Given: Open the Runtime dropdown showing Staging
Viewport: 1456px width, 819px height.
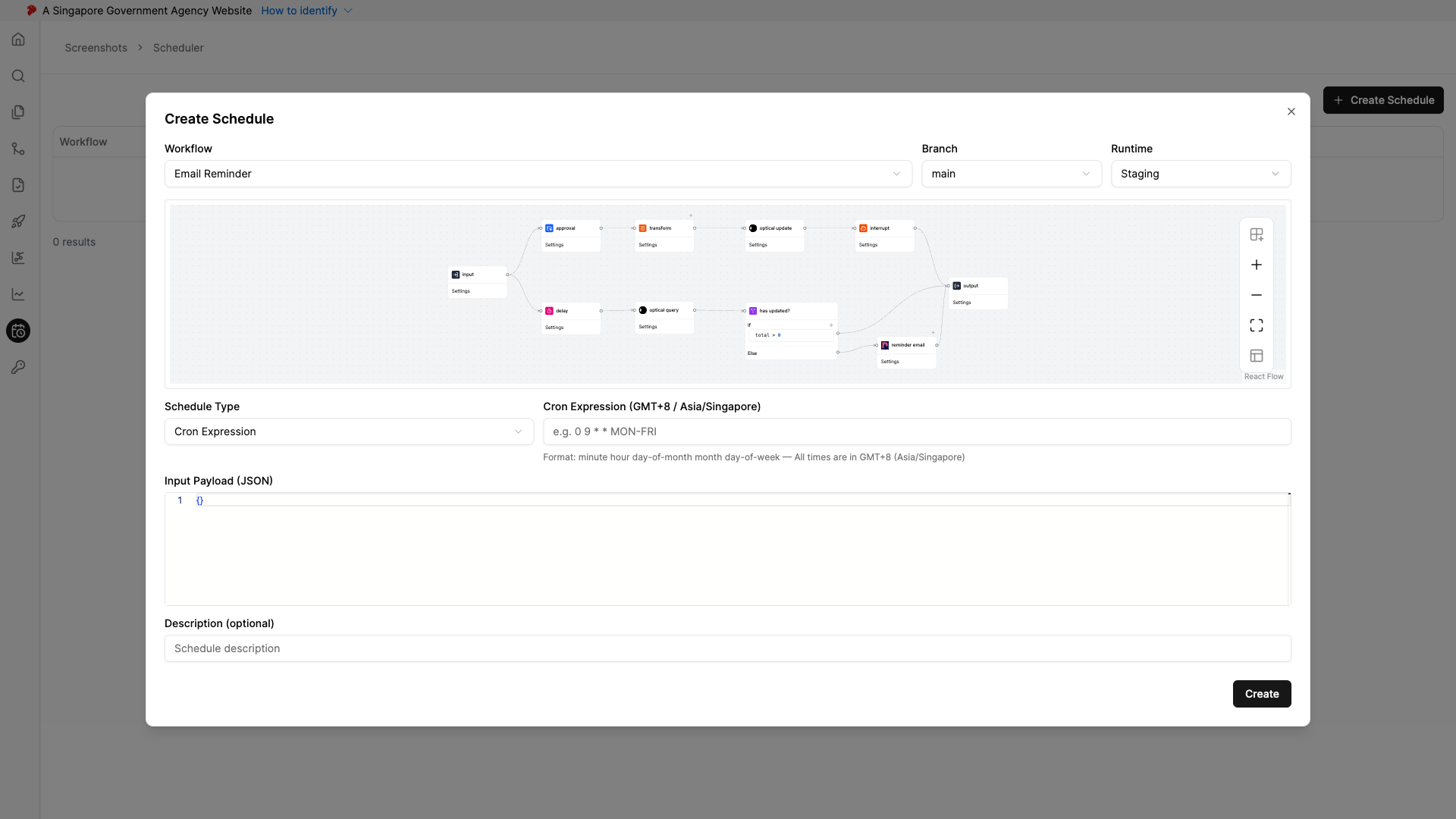Looking at the screenshot, I should 1200,174.
